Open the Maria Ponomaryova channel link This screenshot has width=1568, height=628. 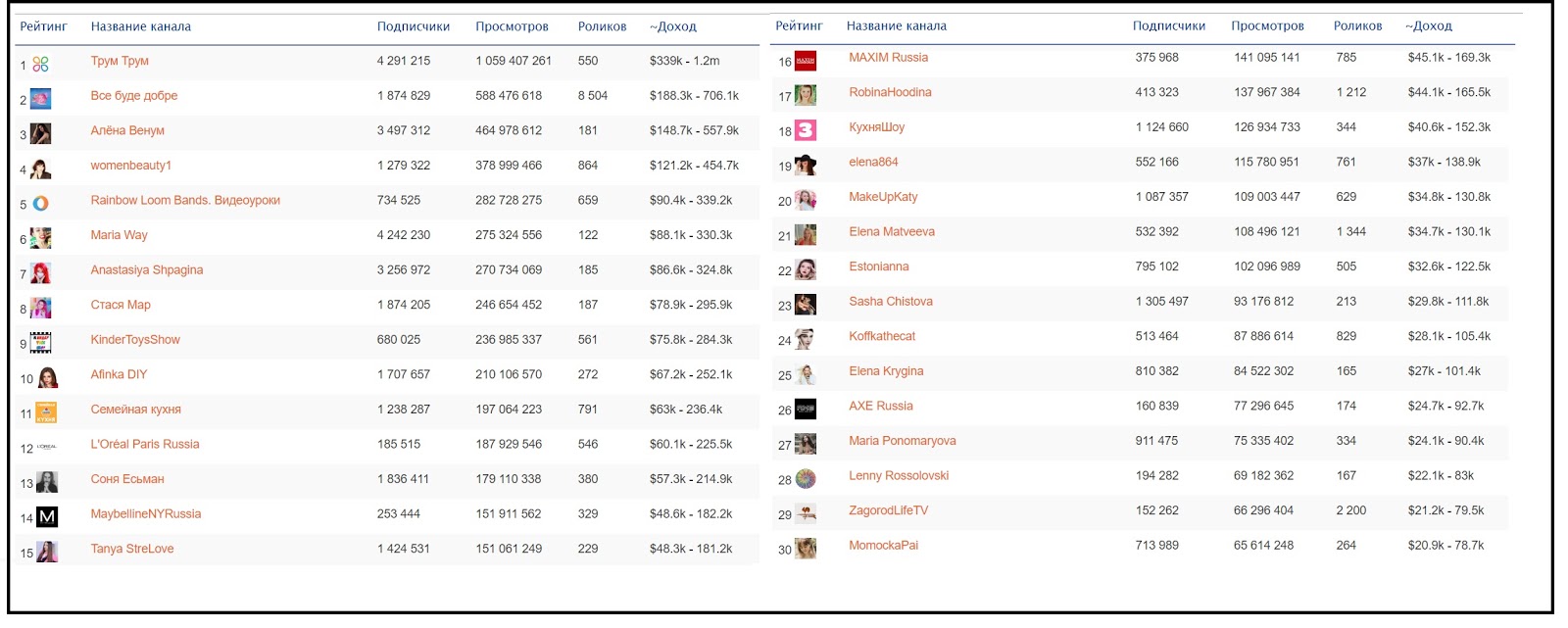tap(903, 441)
